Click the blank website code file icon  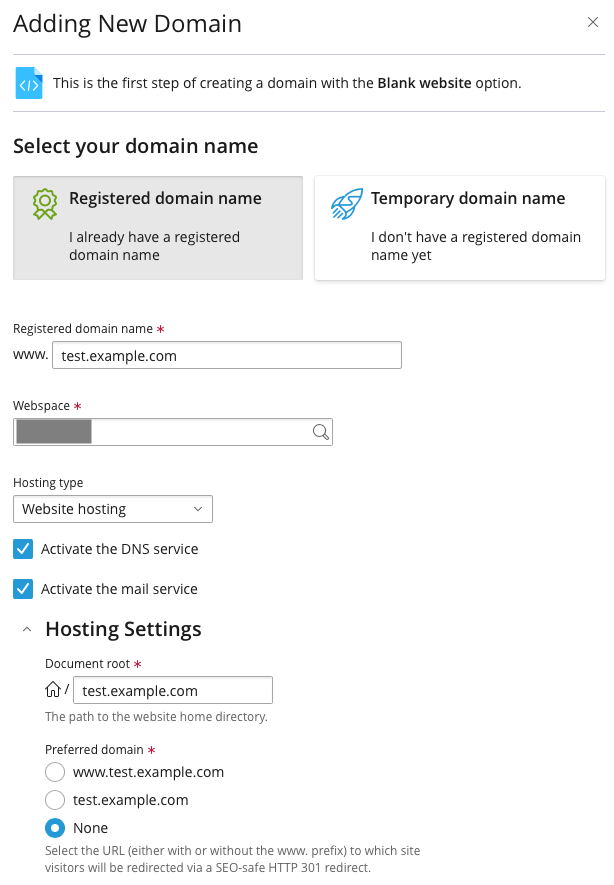pos(29,83)
